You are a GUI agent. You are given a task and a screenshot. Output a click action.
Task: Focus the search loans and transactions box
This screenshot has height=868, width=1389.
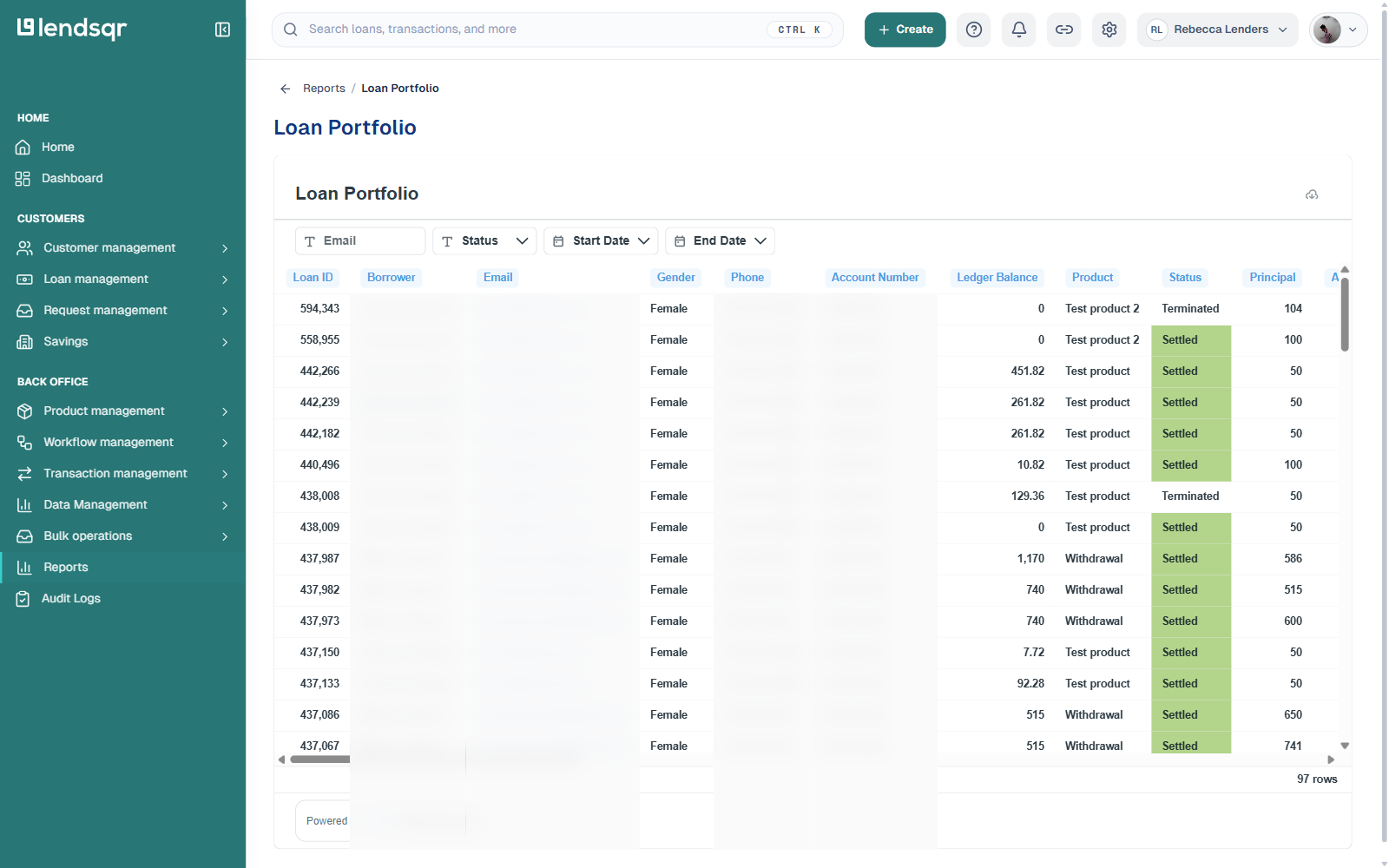point(557,30)
